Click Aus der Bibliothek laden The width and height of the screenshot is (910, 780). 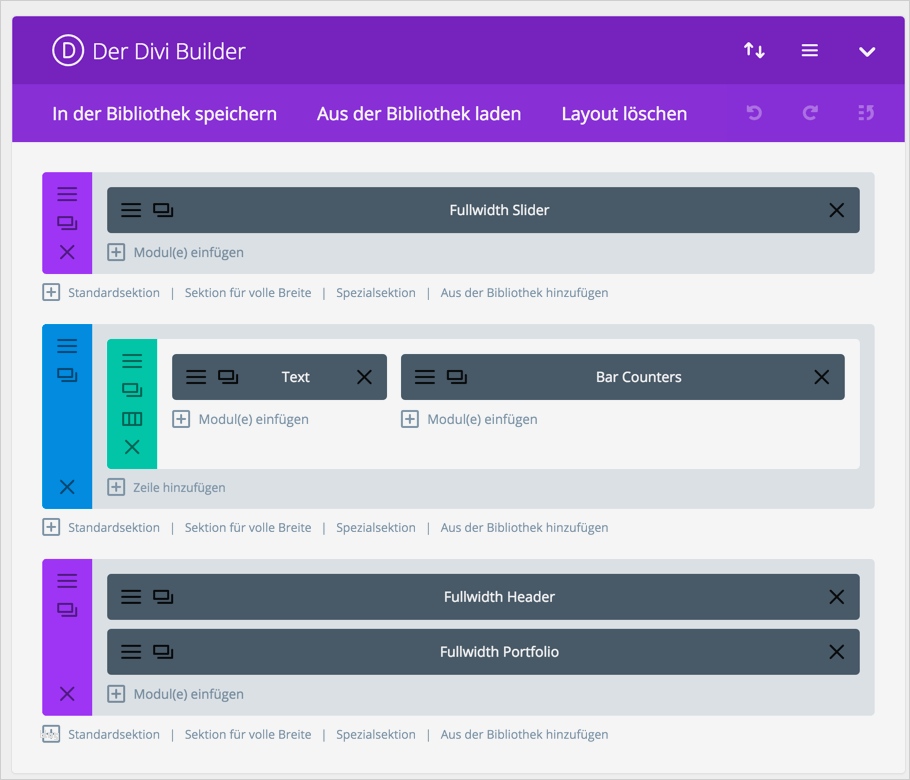(x=418, y=114)
